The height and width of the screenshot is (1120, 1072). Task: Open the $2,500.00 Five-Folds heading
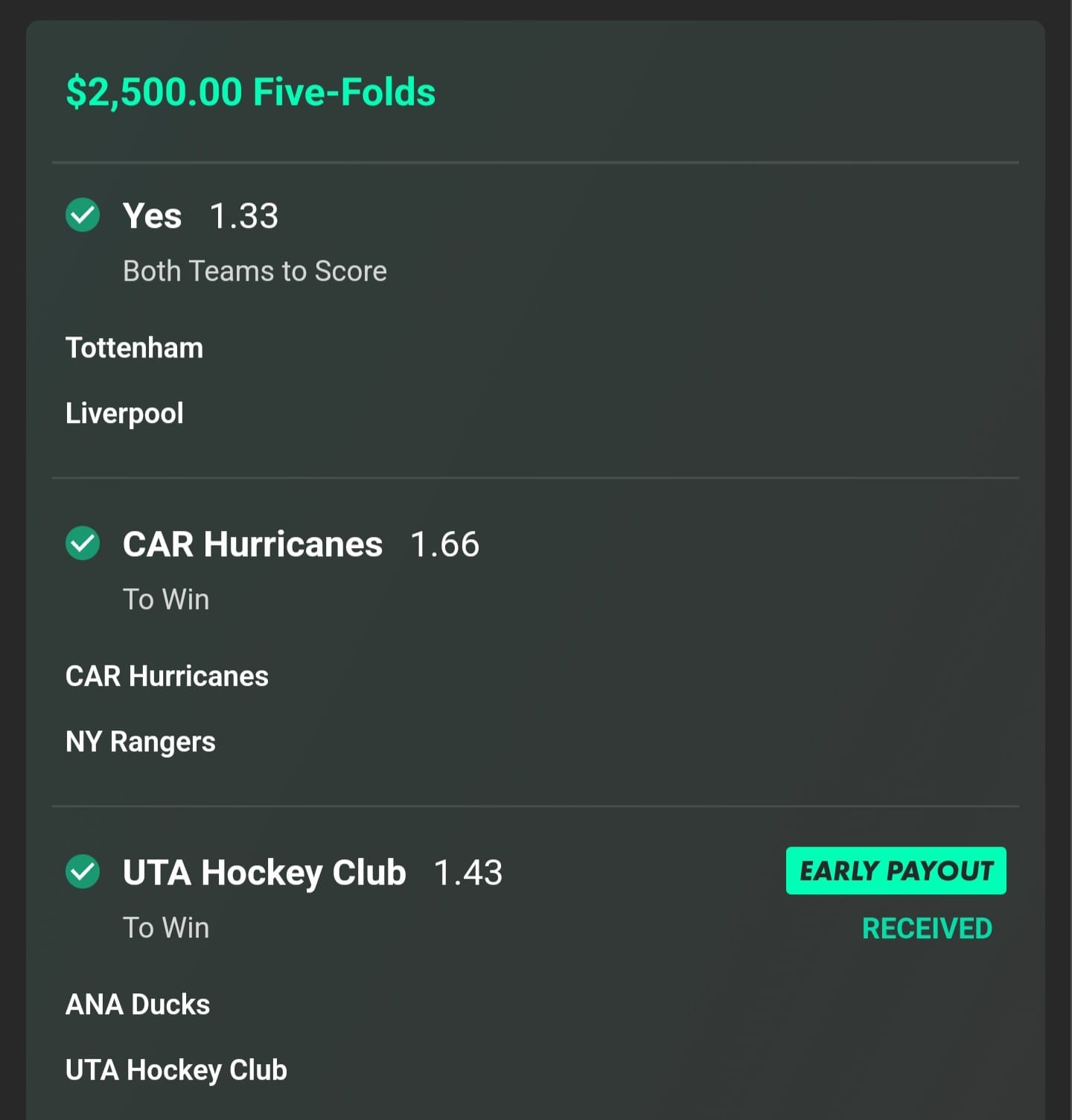pos(251,92)
